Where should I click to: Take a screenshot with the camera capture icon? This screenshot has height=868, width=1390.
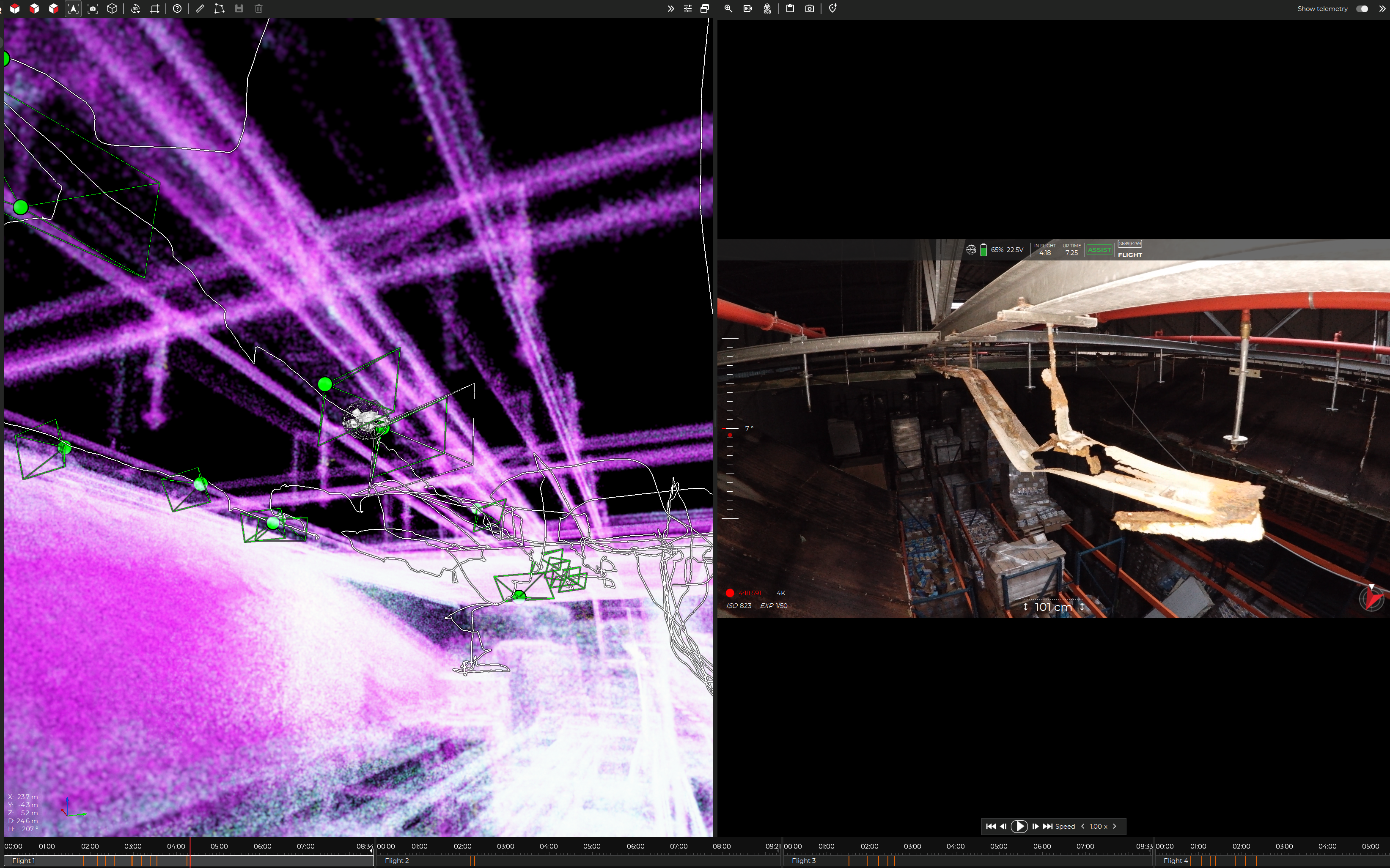point(810,8)
